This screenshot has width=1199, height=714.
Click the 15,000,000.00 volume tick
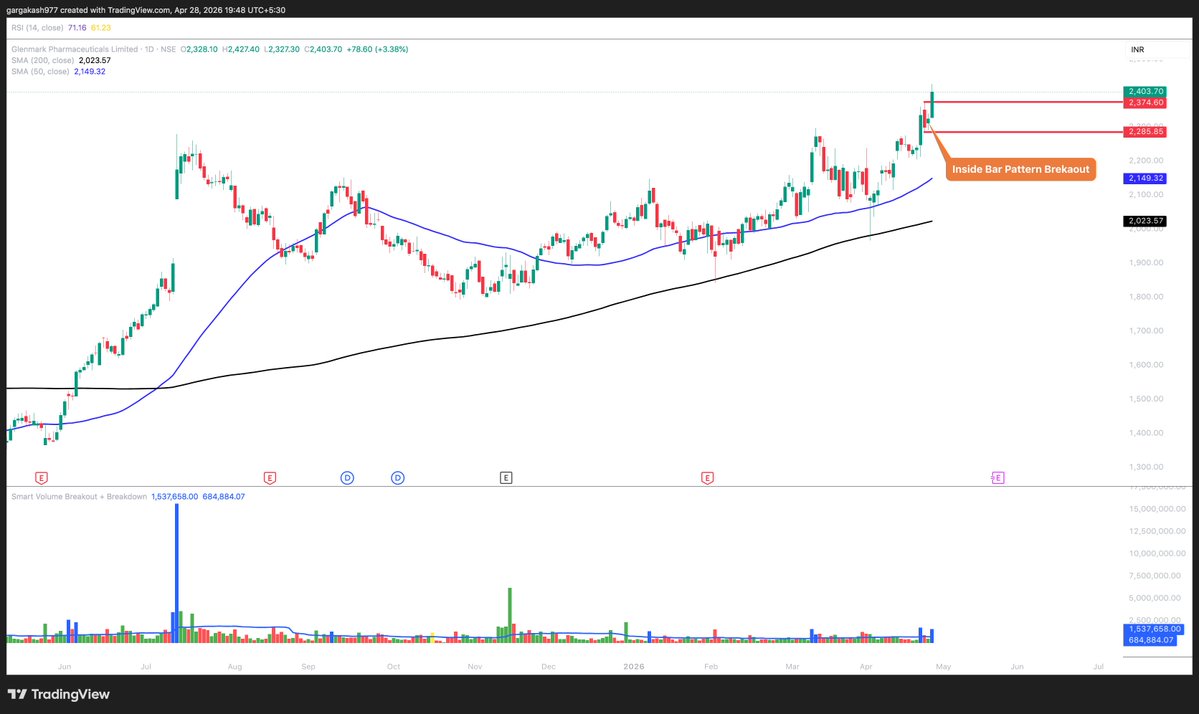(1156, 509)
